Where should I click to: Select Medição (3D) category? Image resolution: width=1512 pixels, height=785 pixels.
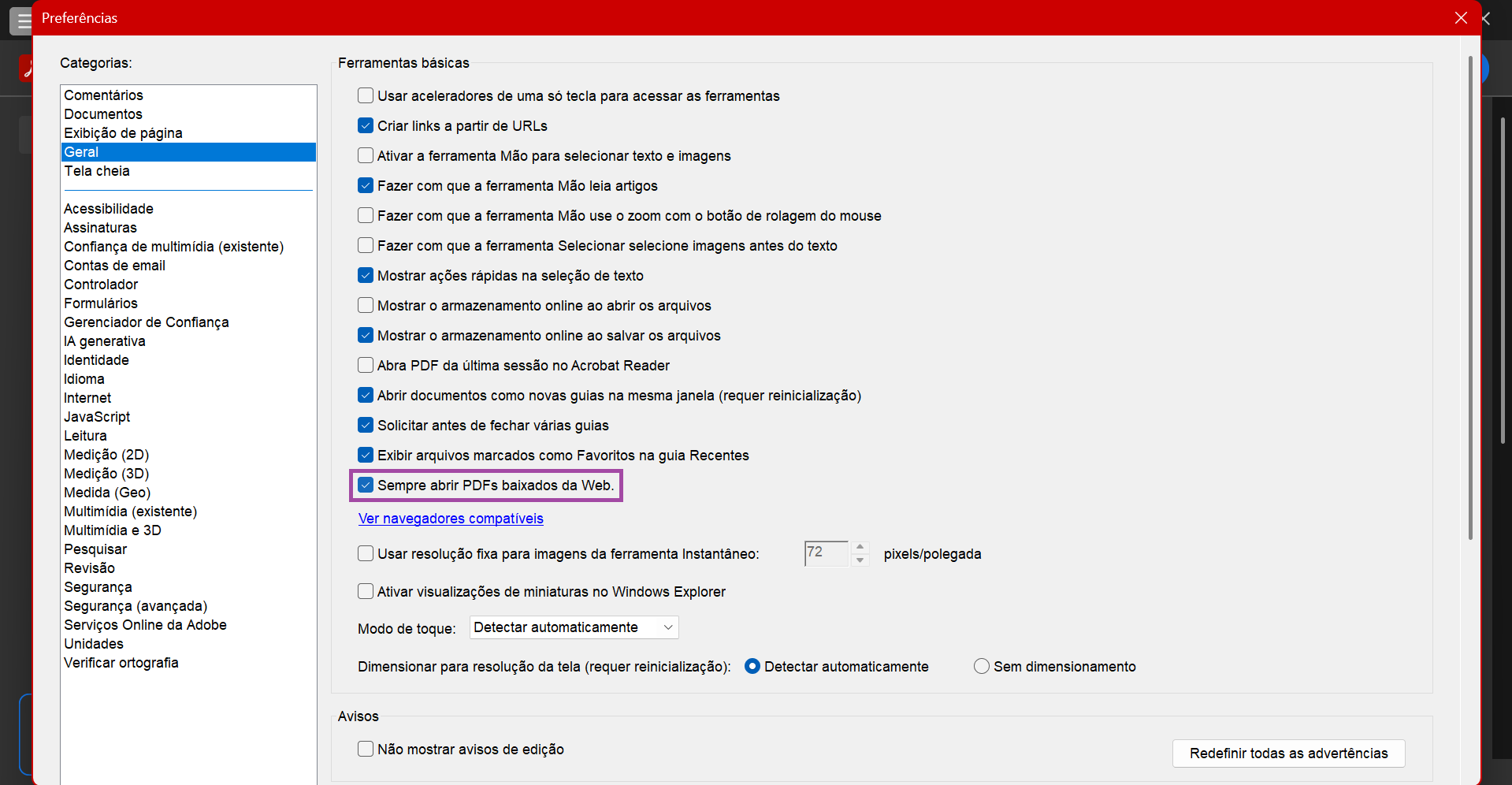pyautogui.click(x=188, y=474)
